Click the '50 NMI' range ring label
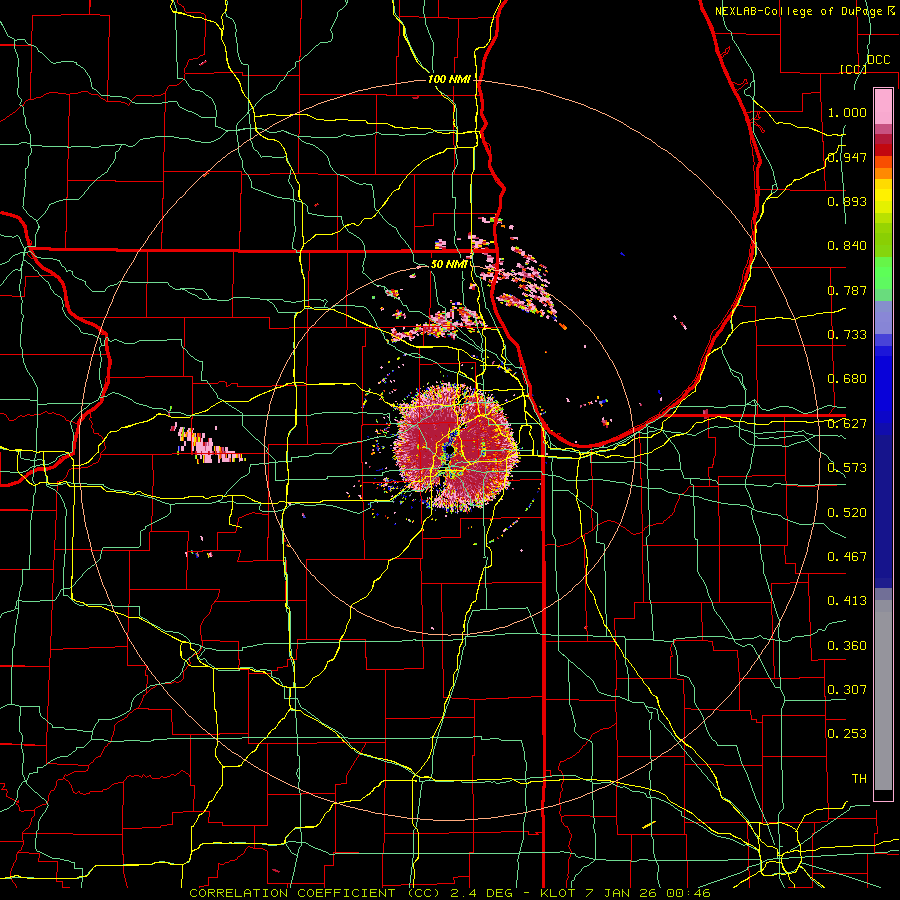 (x=449, y=264)
